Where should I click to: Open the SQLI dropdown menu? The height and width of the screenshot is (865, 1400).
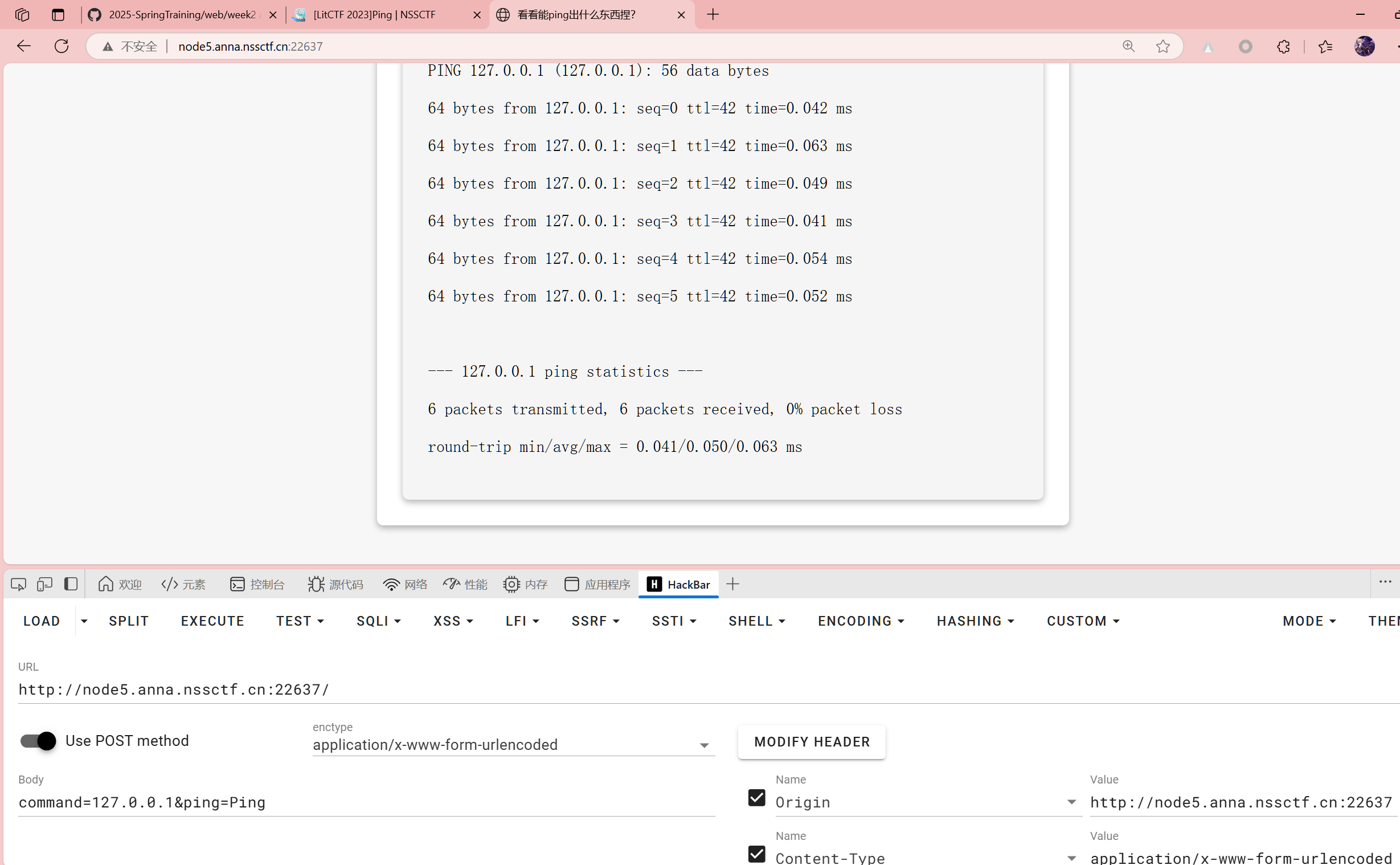click(x=378, y=621)
